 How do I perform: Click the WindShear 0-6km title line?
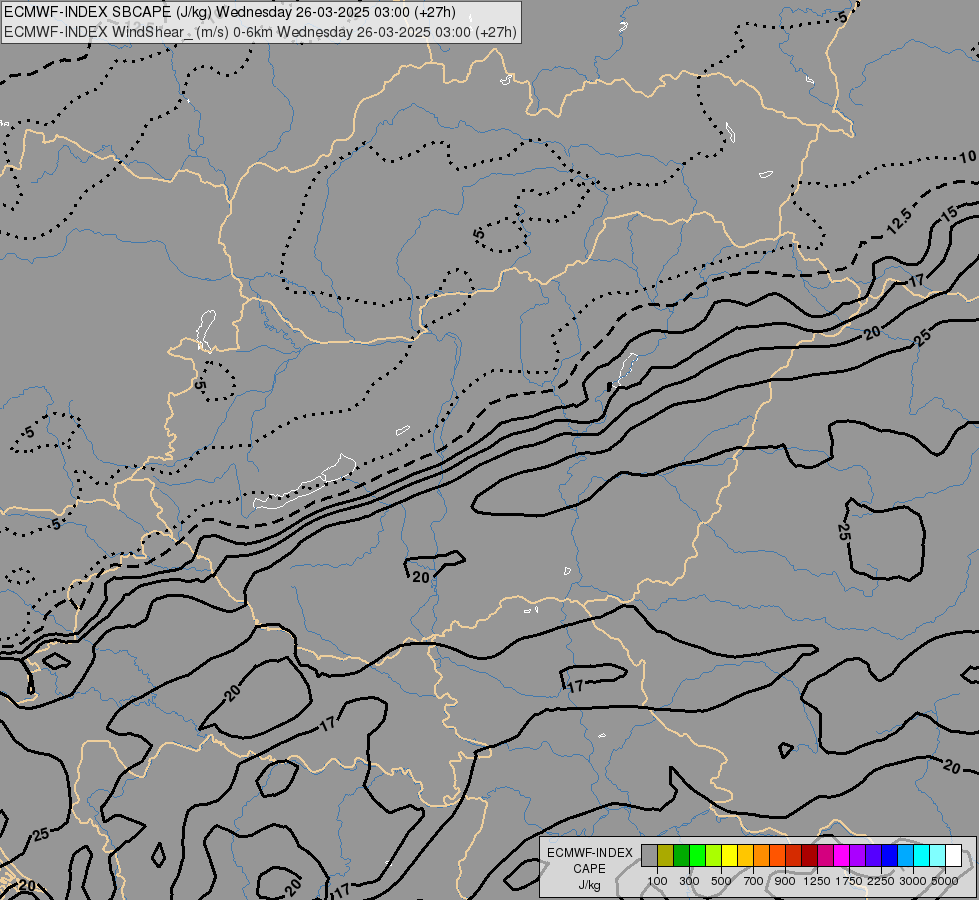260,32
